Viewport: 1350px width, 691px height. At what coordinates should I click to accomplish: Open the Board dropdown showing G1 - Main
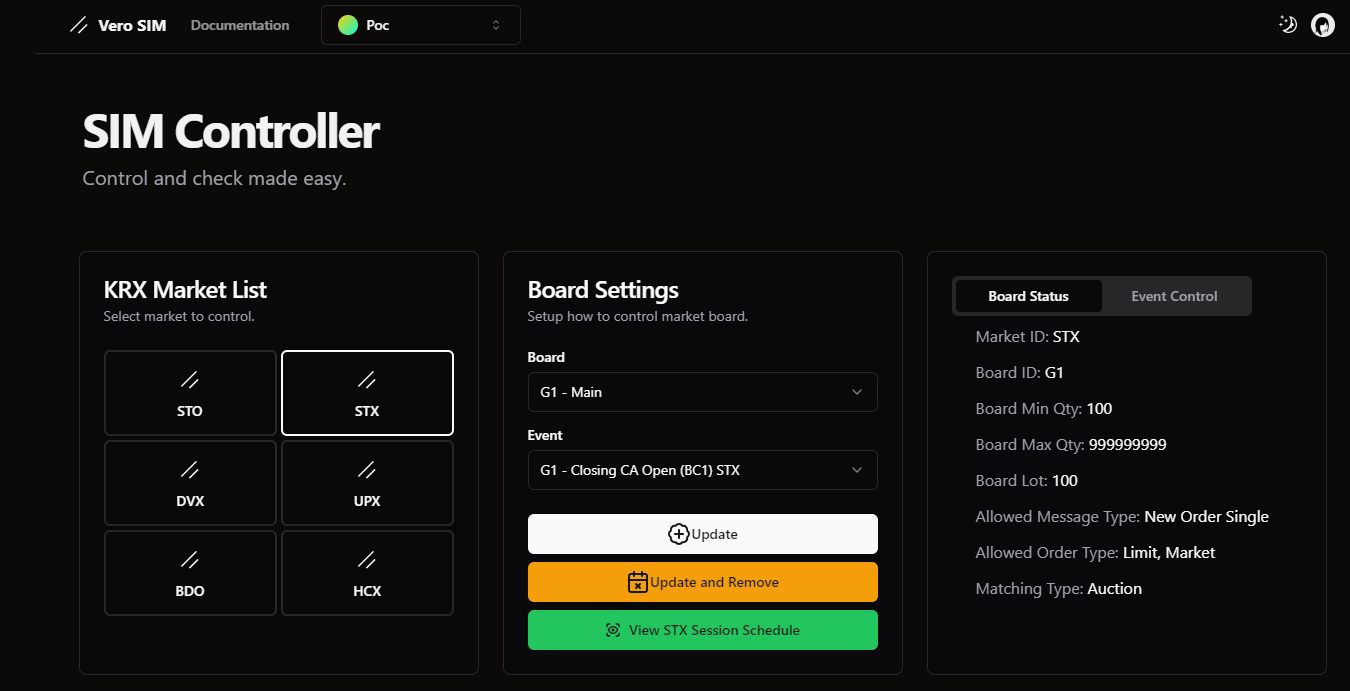pos(703,392)
